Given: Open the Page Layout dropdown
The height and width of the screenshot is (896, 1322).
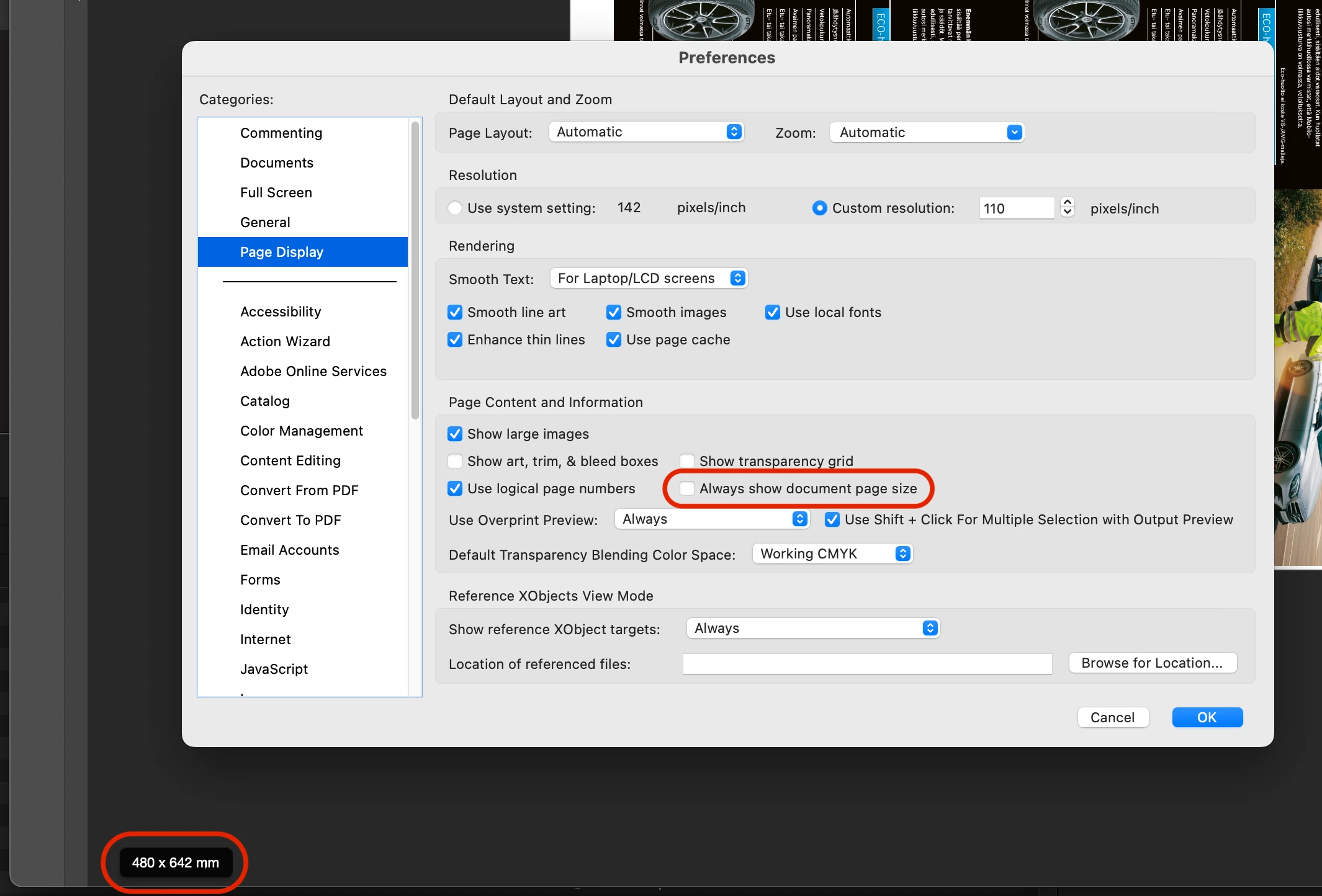Looking at the screenshot, I should pos(645,132).
